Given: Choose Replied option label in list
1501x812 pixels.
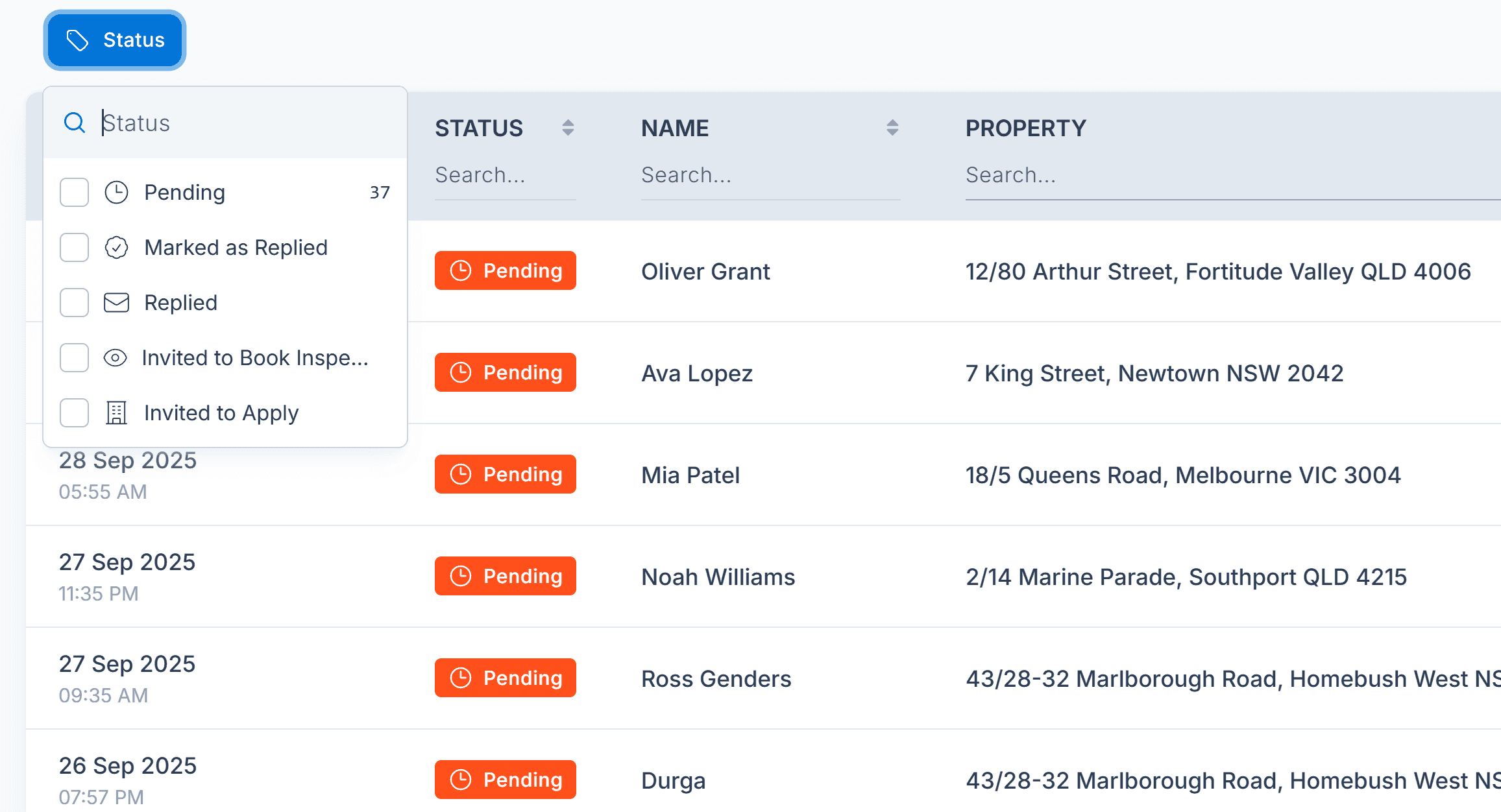Looking at the screenshot, I should click(x=180, y=303).
